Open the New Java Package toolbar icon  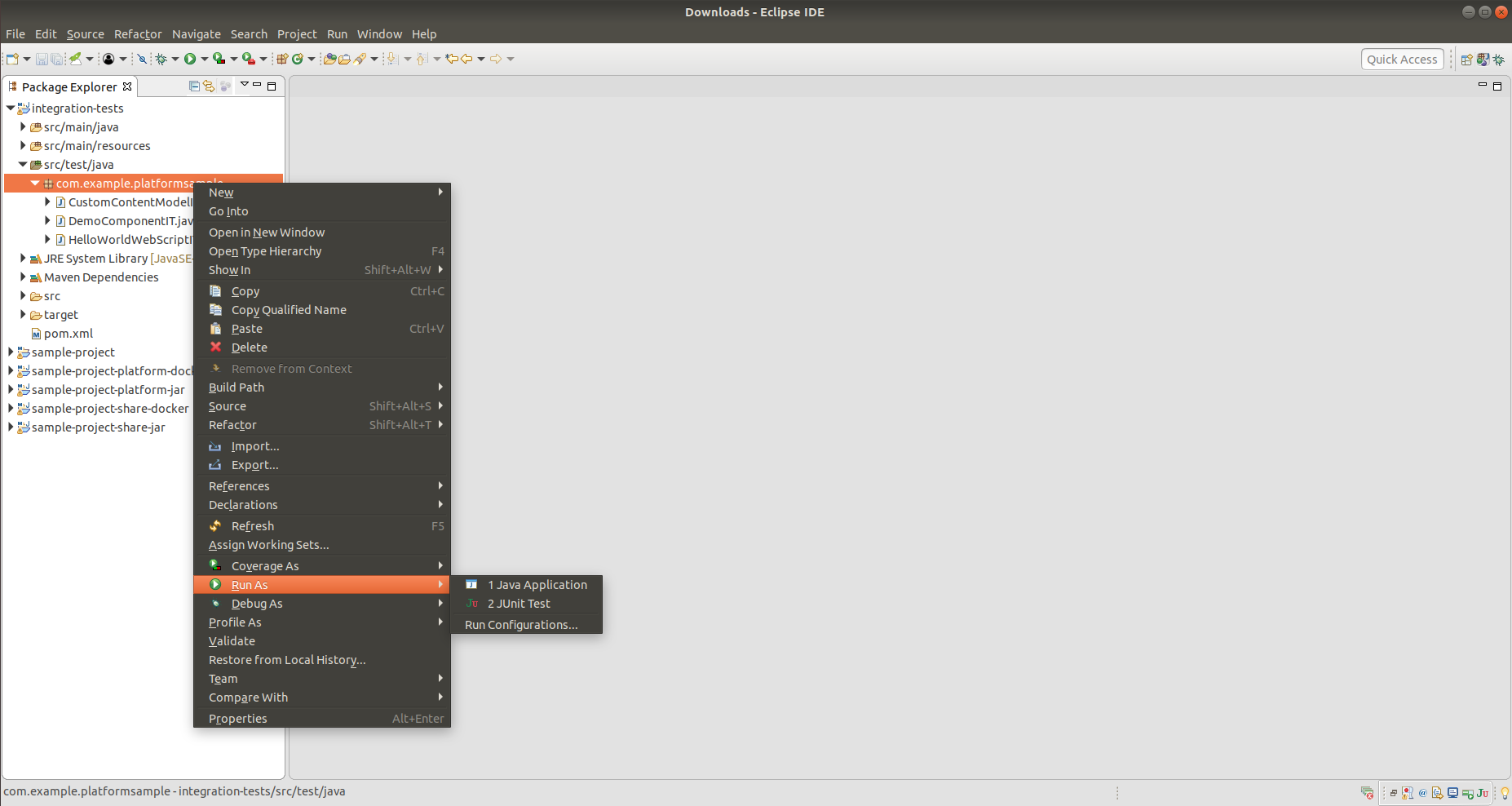(x=282, y=59)
